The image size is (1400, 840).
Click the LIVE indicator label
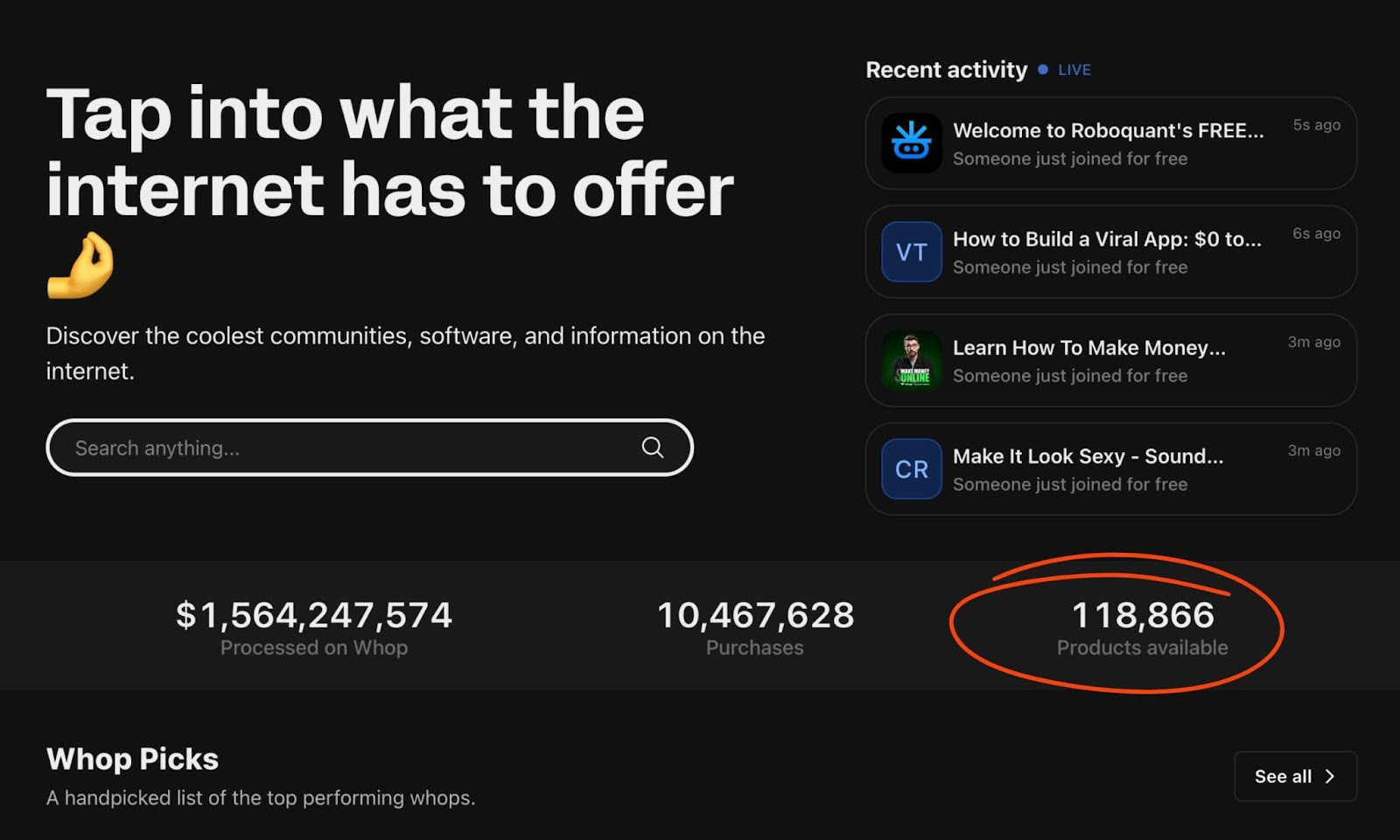(x=1074, y=70)
